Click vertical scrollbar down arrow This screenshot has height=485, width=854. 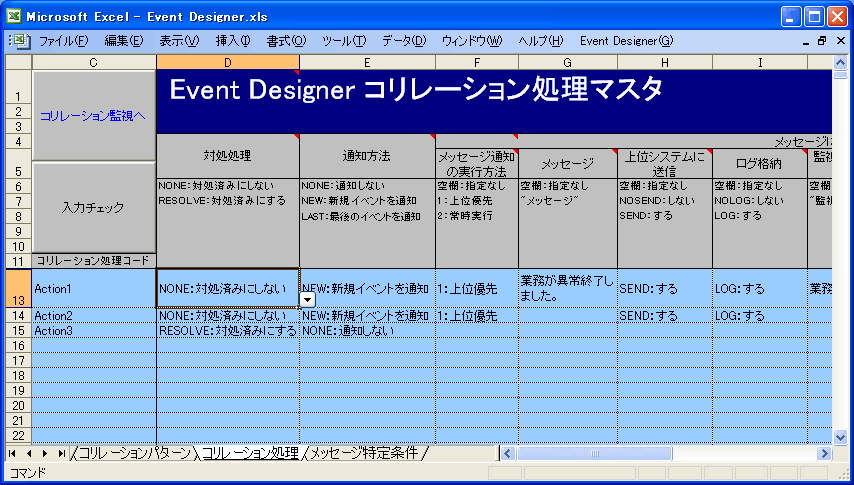[x=840, y=436]
